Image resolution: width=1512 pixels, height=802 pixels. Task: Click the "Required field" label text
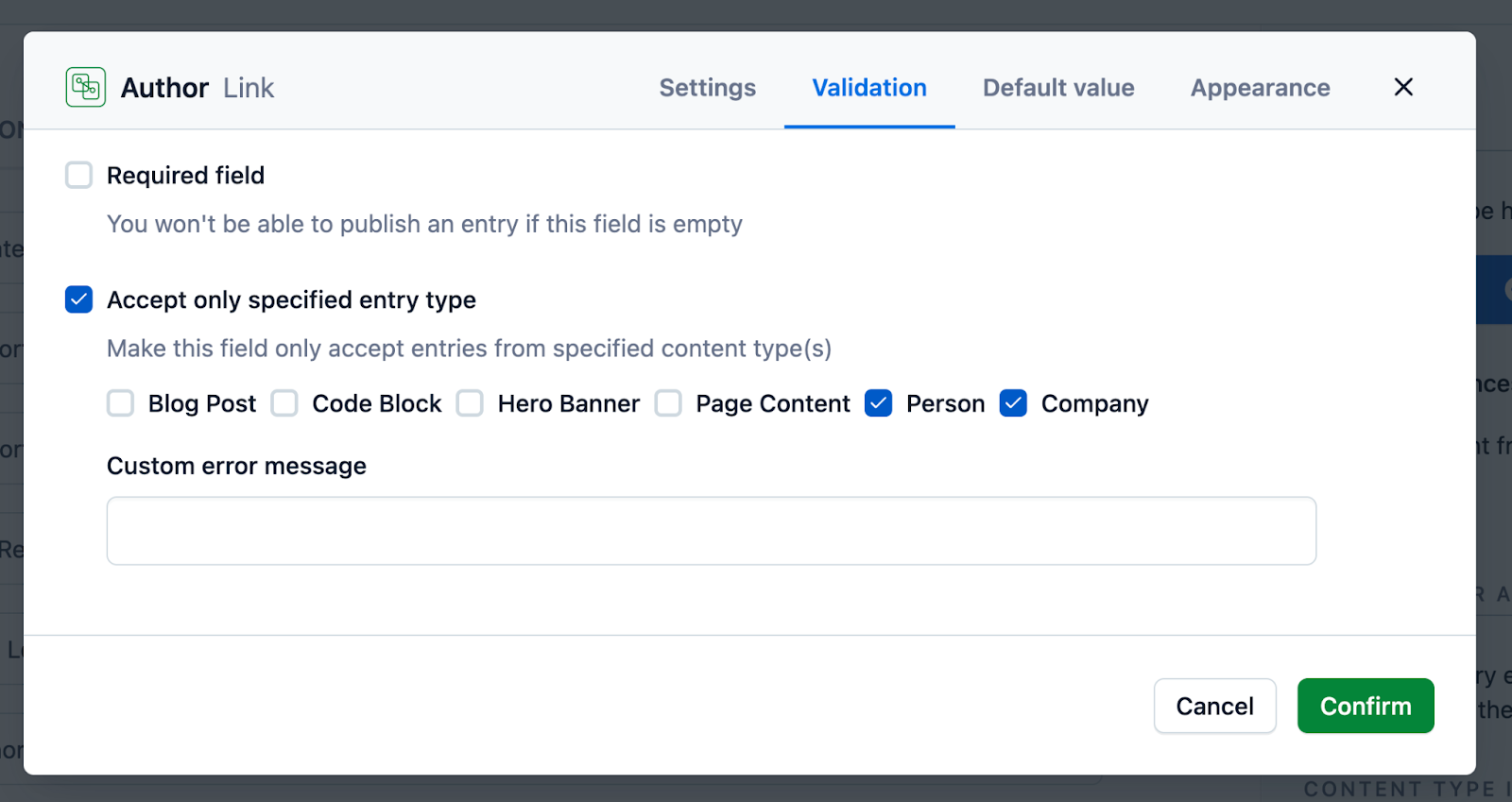click(185, 176)
